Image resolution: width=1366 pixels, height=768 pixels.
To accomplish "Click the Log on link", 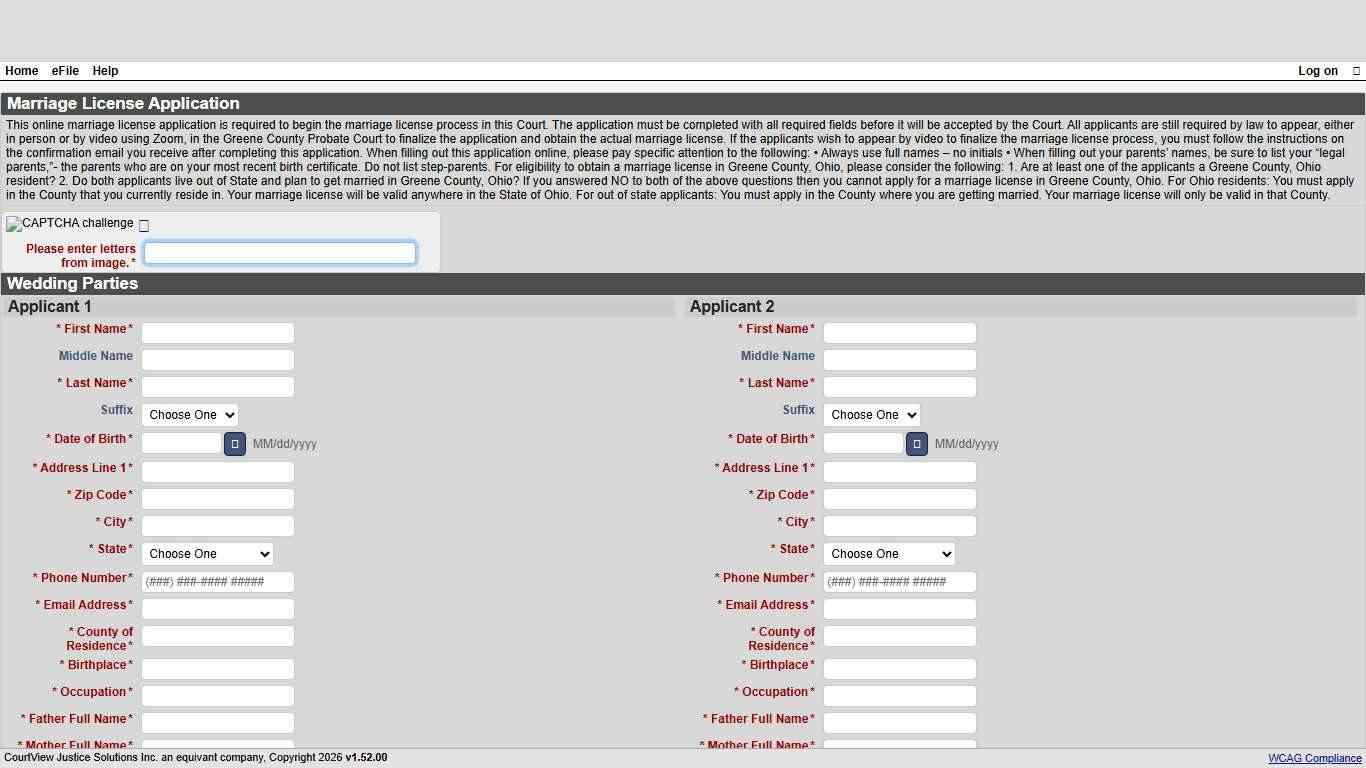I will coord(1317,71).
